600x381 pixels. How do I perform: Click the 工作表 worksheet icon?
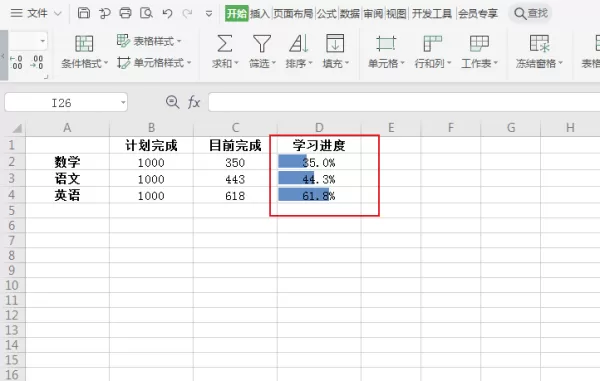tap(479, 44)
